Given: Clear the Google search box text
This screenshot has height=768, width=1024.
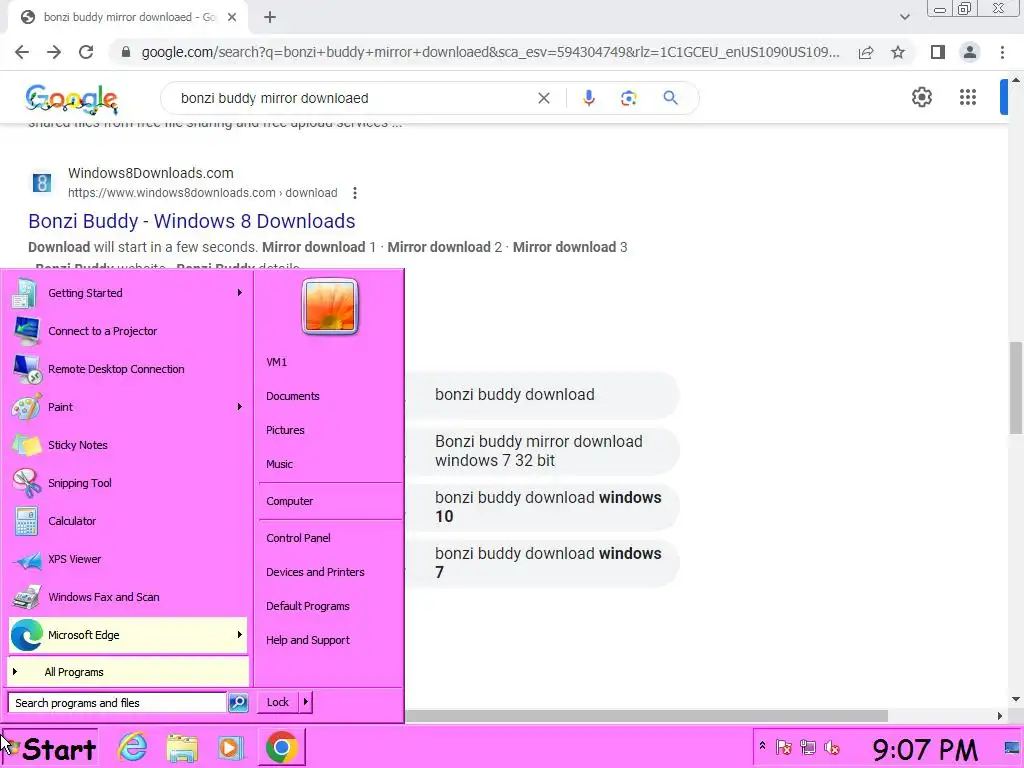Looking at the screenshot, I should [543, 98].
